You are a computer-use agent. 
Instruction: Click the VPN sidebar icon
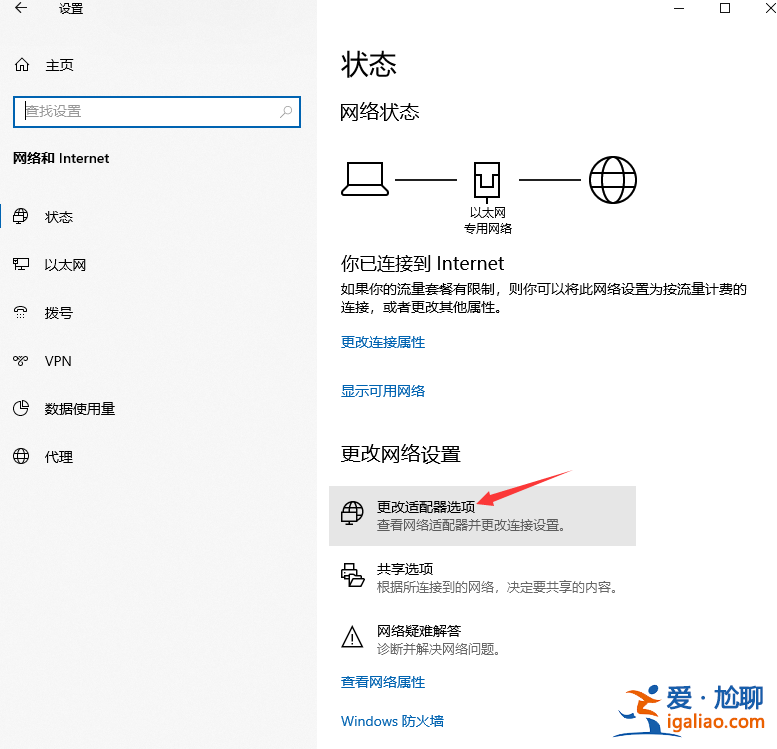point(21,360)
